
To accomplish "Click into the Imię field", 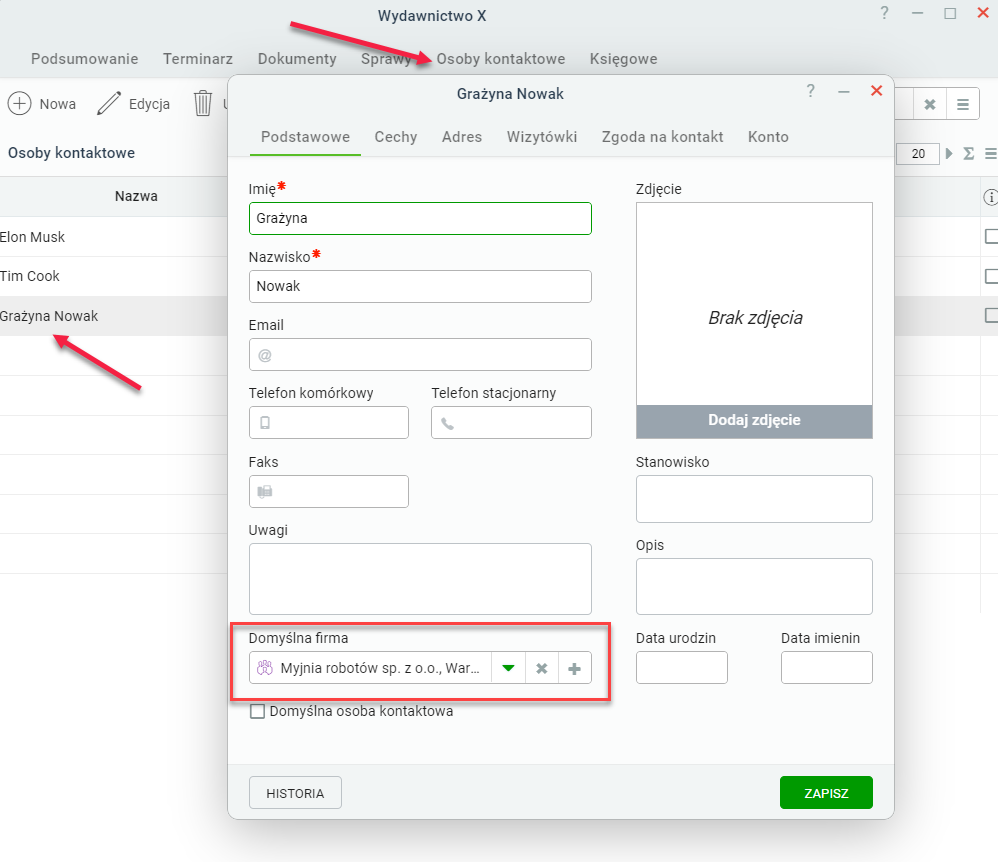I will click(x=420, y=218).
